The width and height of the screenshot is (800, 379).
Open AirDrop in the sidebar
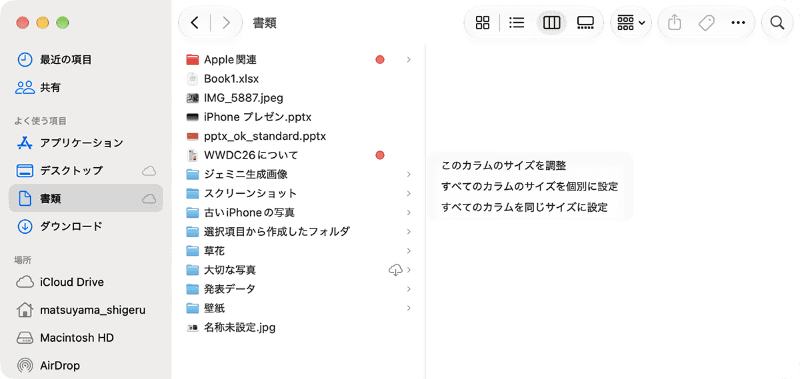point(86,365)
